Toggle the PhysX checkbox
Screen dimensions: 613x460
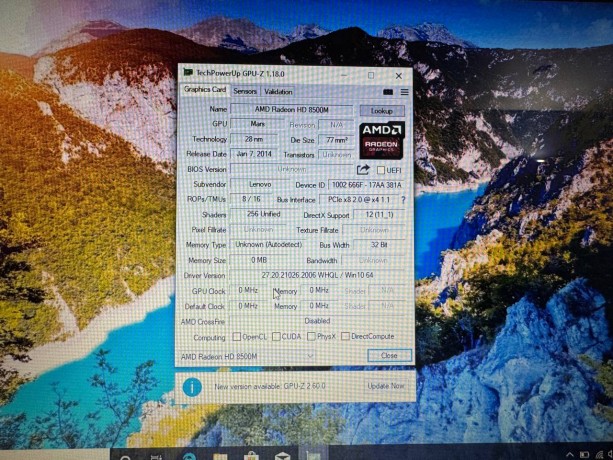[311, 336]
